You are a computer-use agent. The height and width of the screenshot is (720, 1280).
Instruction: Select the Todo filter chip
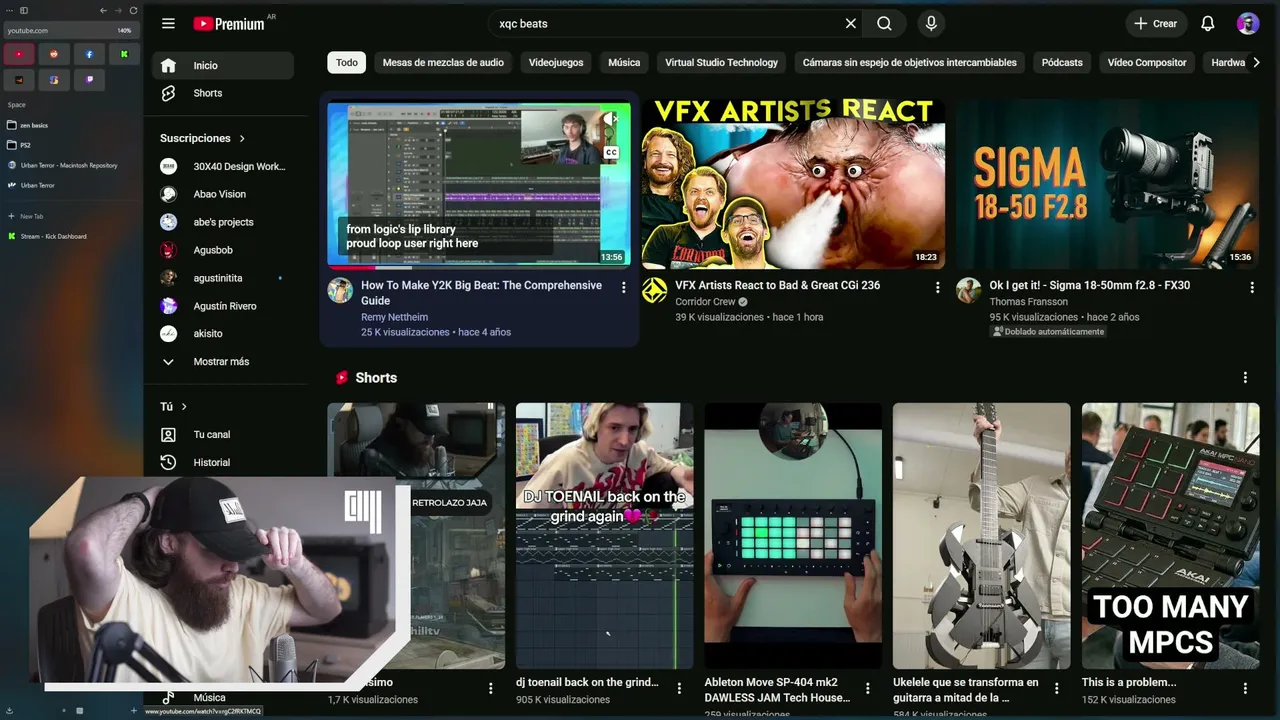click(347, 62)
